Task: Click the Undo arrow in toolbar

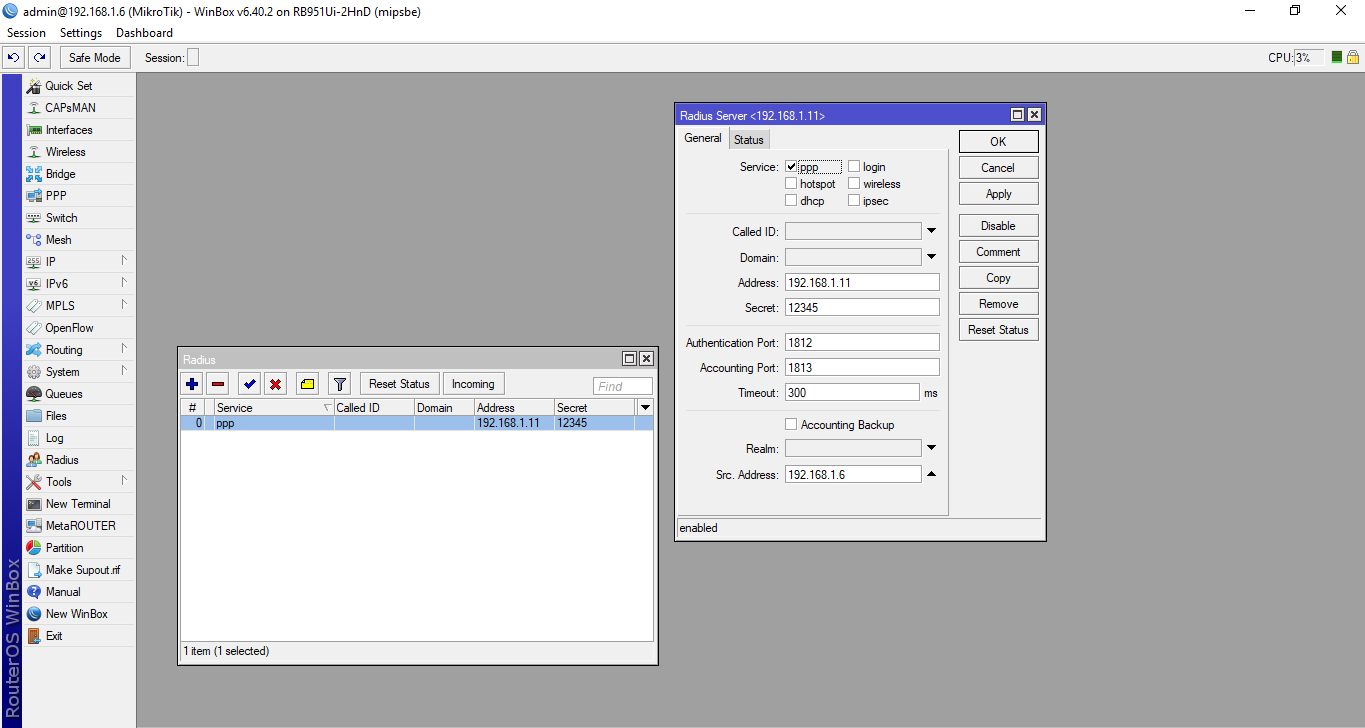Action: pos(14,58)
